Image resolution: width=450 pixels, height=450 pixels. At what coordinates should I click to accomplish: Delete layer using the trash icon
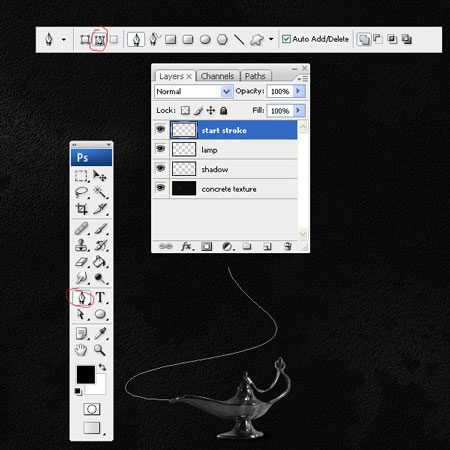pos(288,246)
